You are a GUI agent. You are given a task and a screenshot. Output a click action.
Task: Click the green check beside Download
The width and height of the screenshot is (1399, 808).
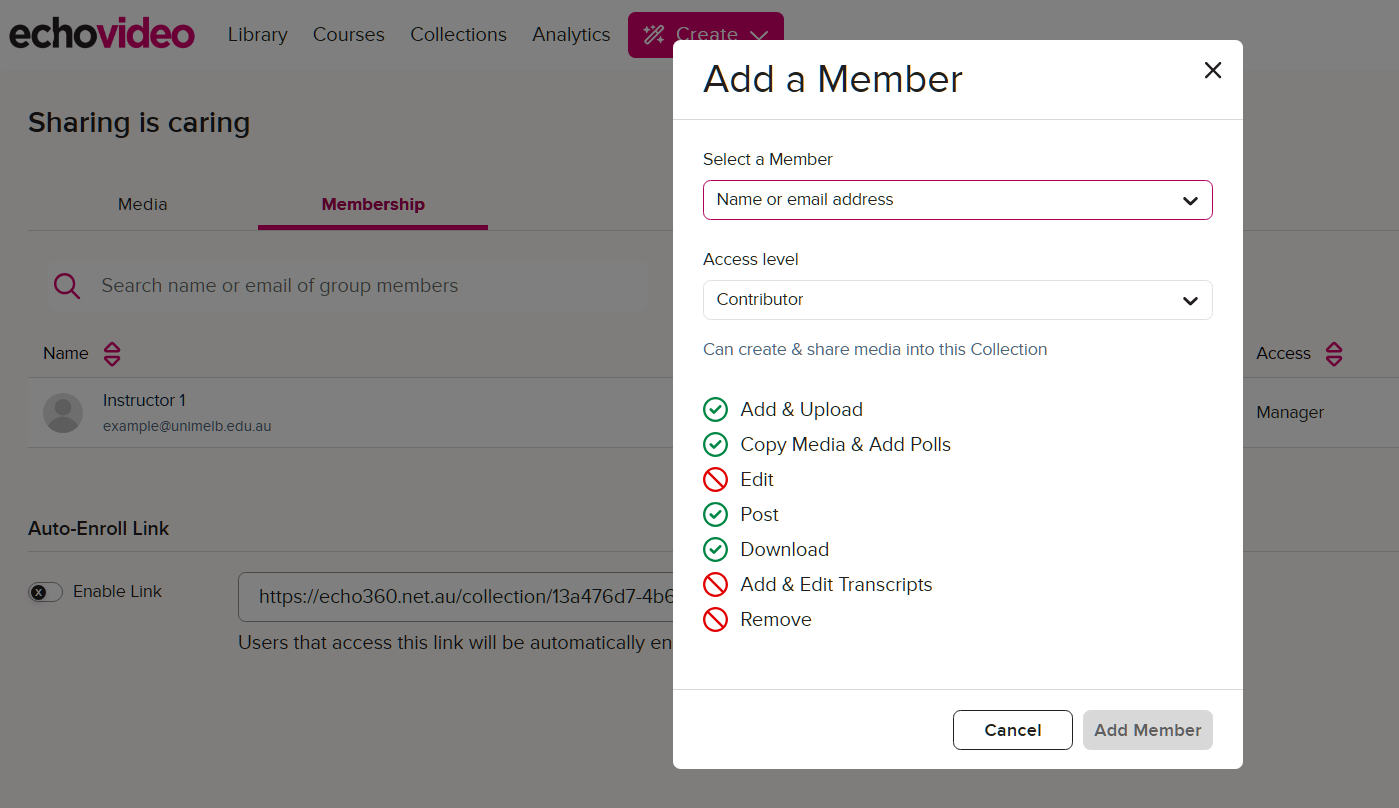tap(715, 550)
